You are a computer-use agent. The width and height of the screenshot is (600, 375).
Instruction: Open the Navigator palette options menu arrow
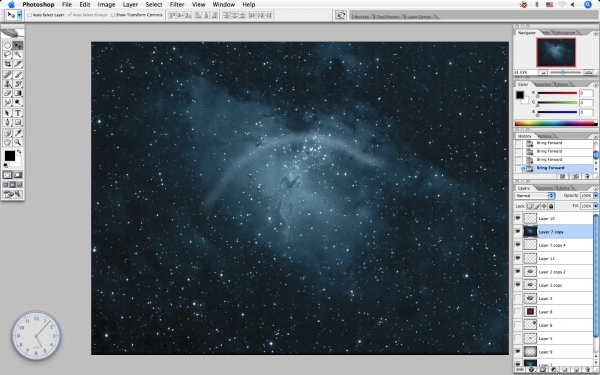[595, 33]
